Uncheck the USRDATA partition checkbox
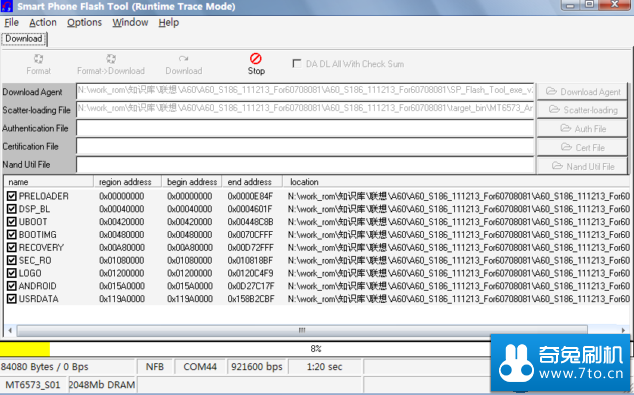This screenshot has height=395, width=634. point(11,299)
